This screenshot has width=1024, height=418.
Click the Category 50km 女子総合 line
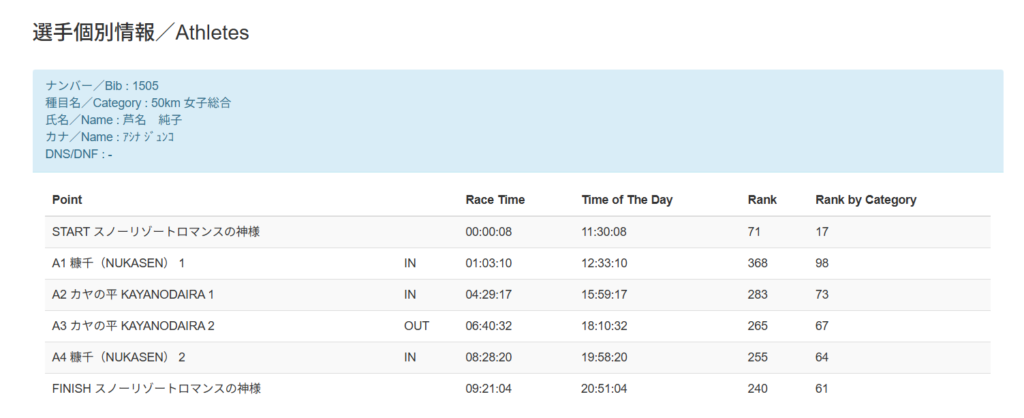tap(138, 103)
